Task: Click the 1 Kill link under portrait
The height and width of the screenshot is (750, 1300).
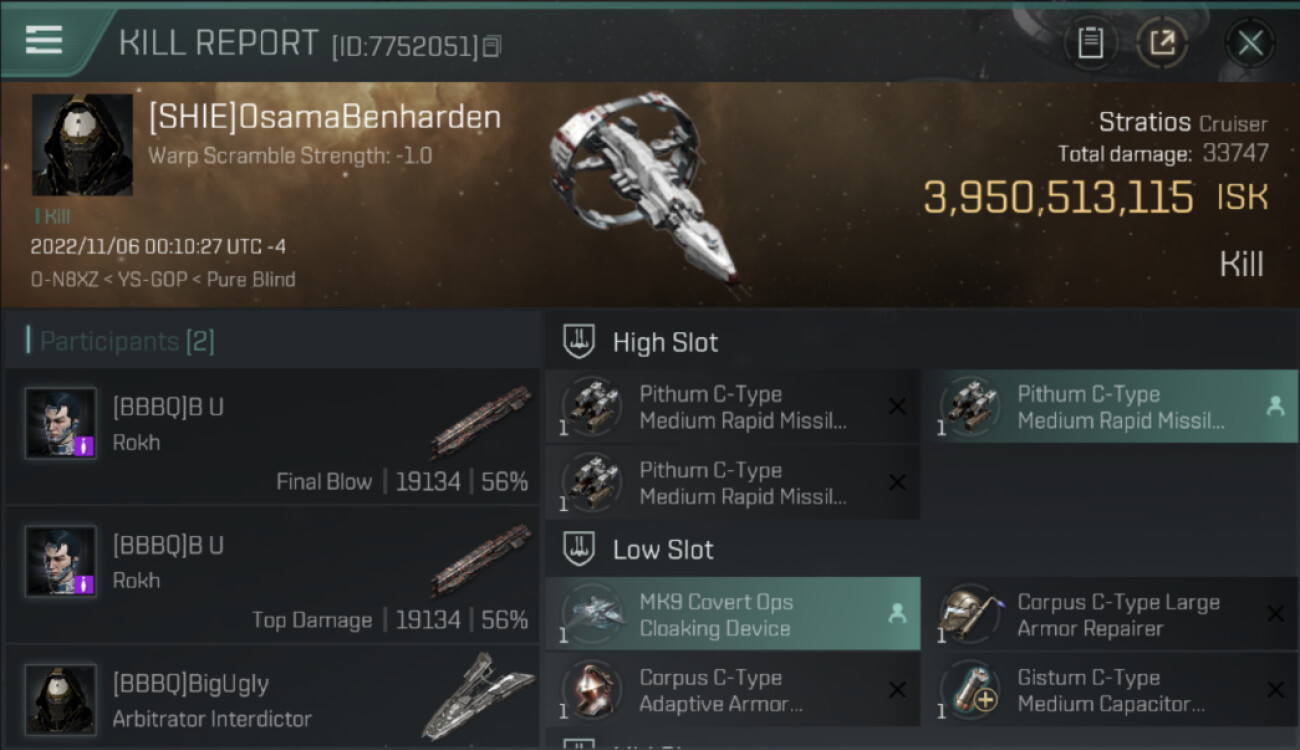Action: (52, 216)
